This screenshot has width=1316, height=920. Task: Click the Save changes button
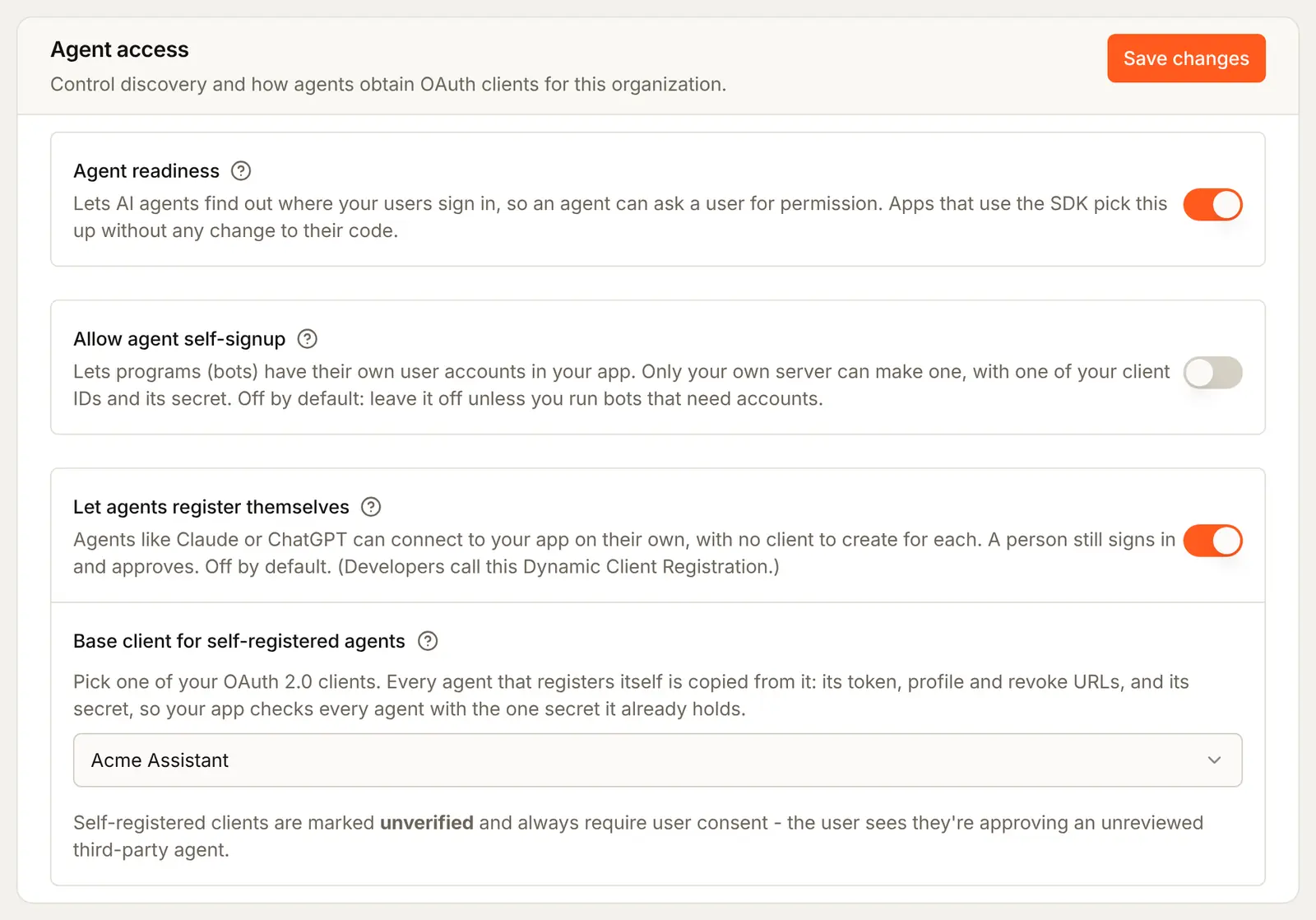click(1186, 58)
